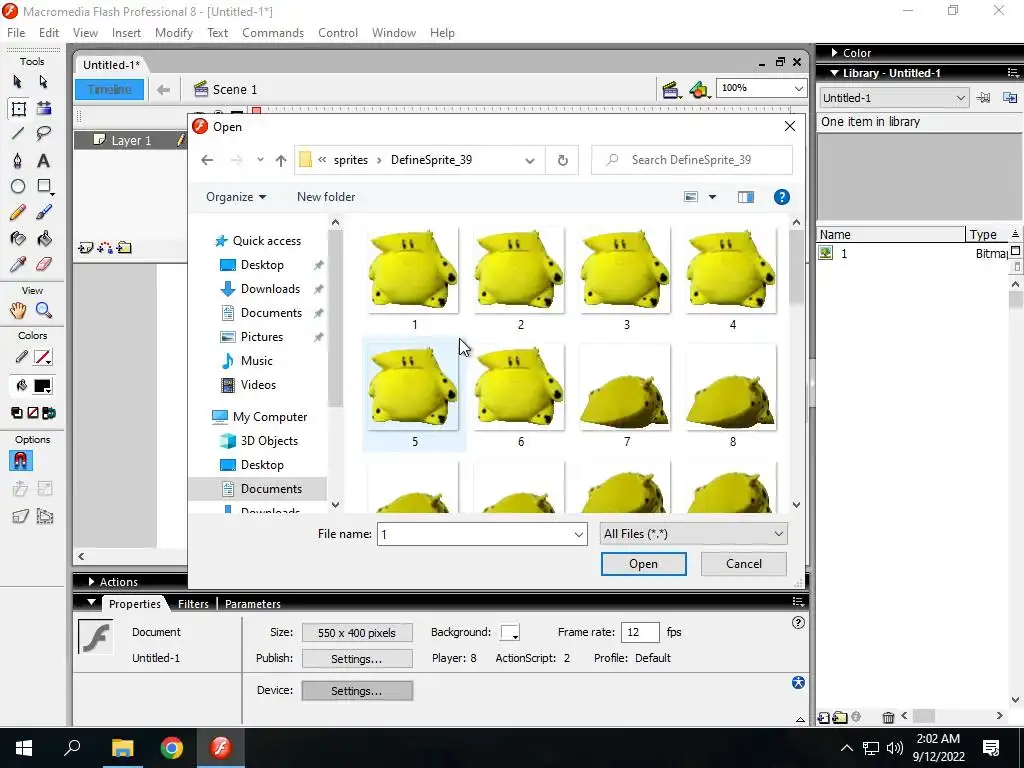Switch to the Parameters tab
Image resolution: width=1024 pixels, height=768 pixels.
[x=253, y=604]
